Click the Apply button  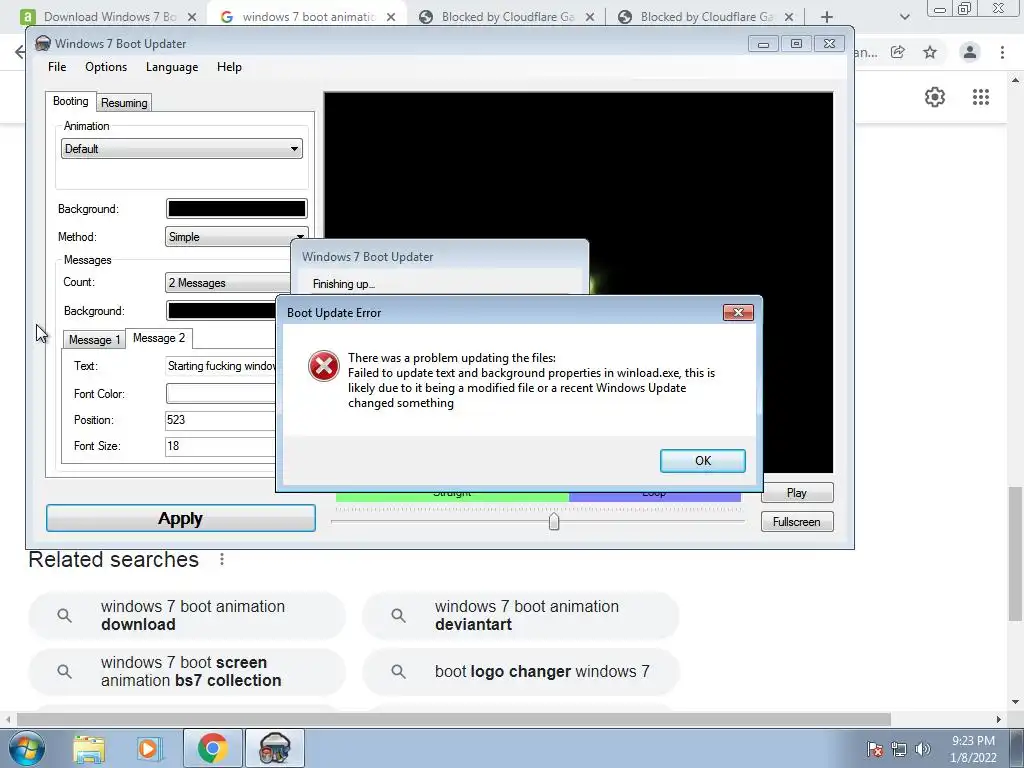point(180,518)
